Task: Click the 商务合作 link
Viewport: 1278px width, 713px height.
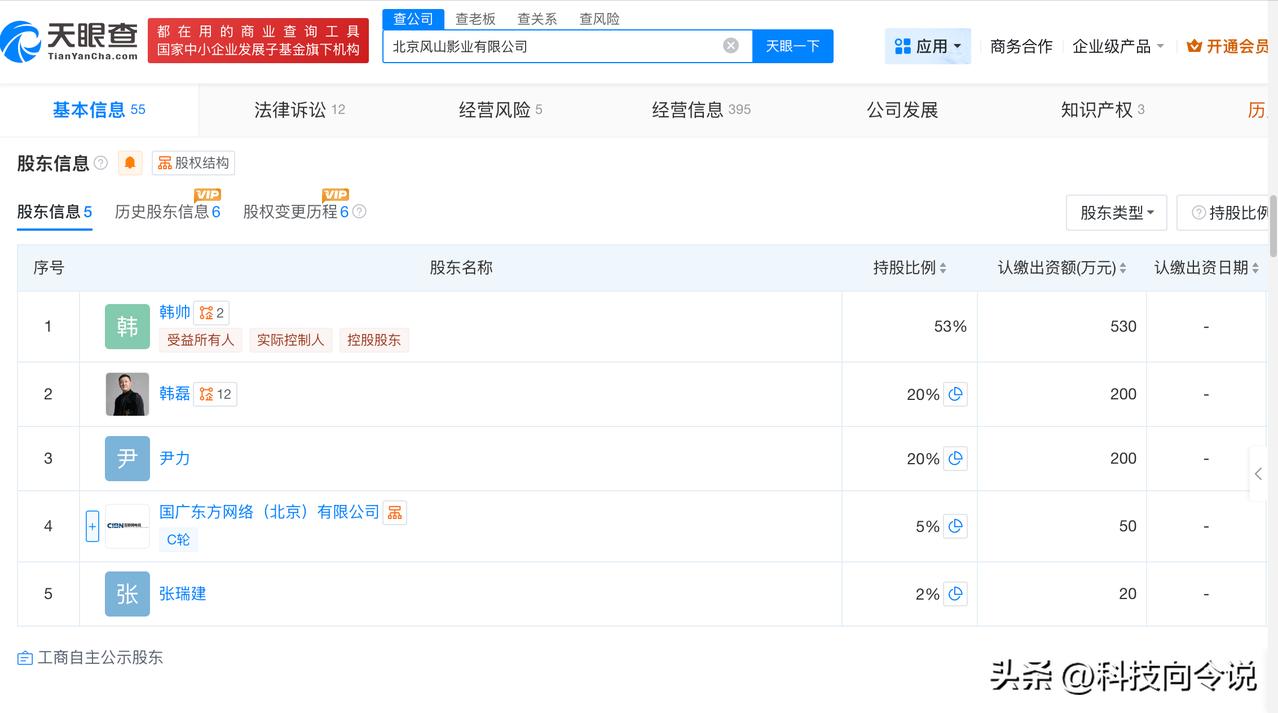Action: [1021, 46]
